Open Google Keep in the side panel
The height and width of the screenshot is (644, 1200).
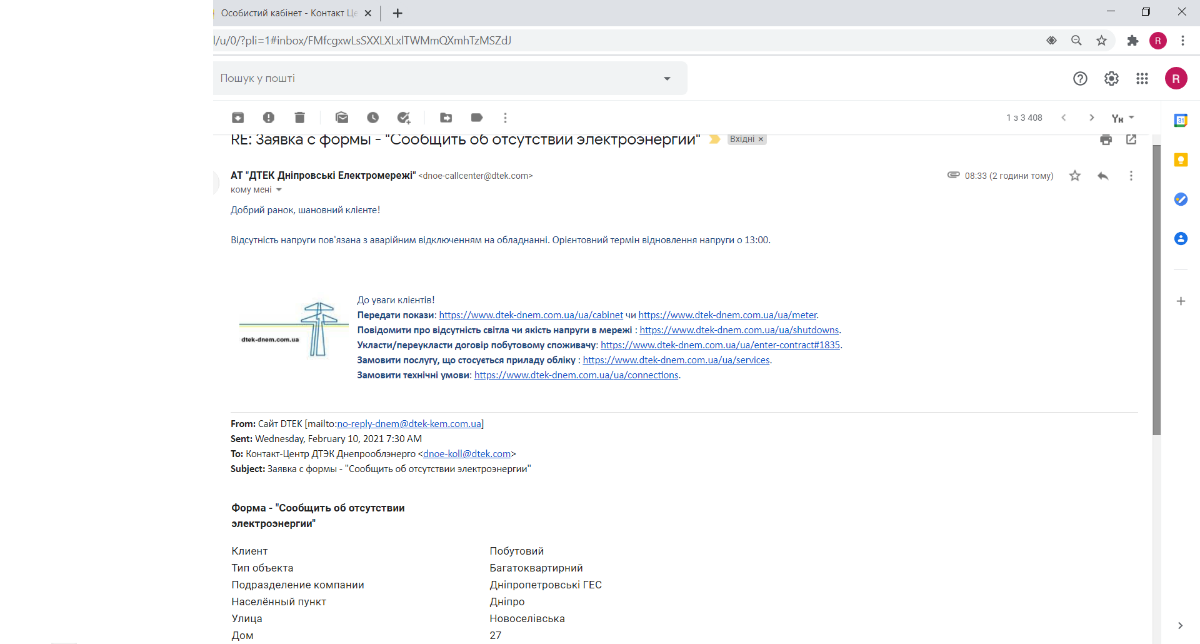pyautogui.click(x=1181, y=160)
